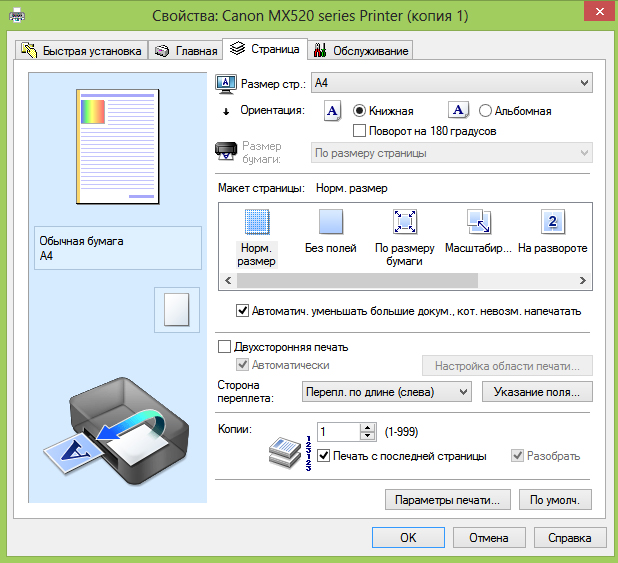This screenshot has width=618, height=563.
Task: Click the Указание поля... button
Action: (x=537, y=391)
